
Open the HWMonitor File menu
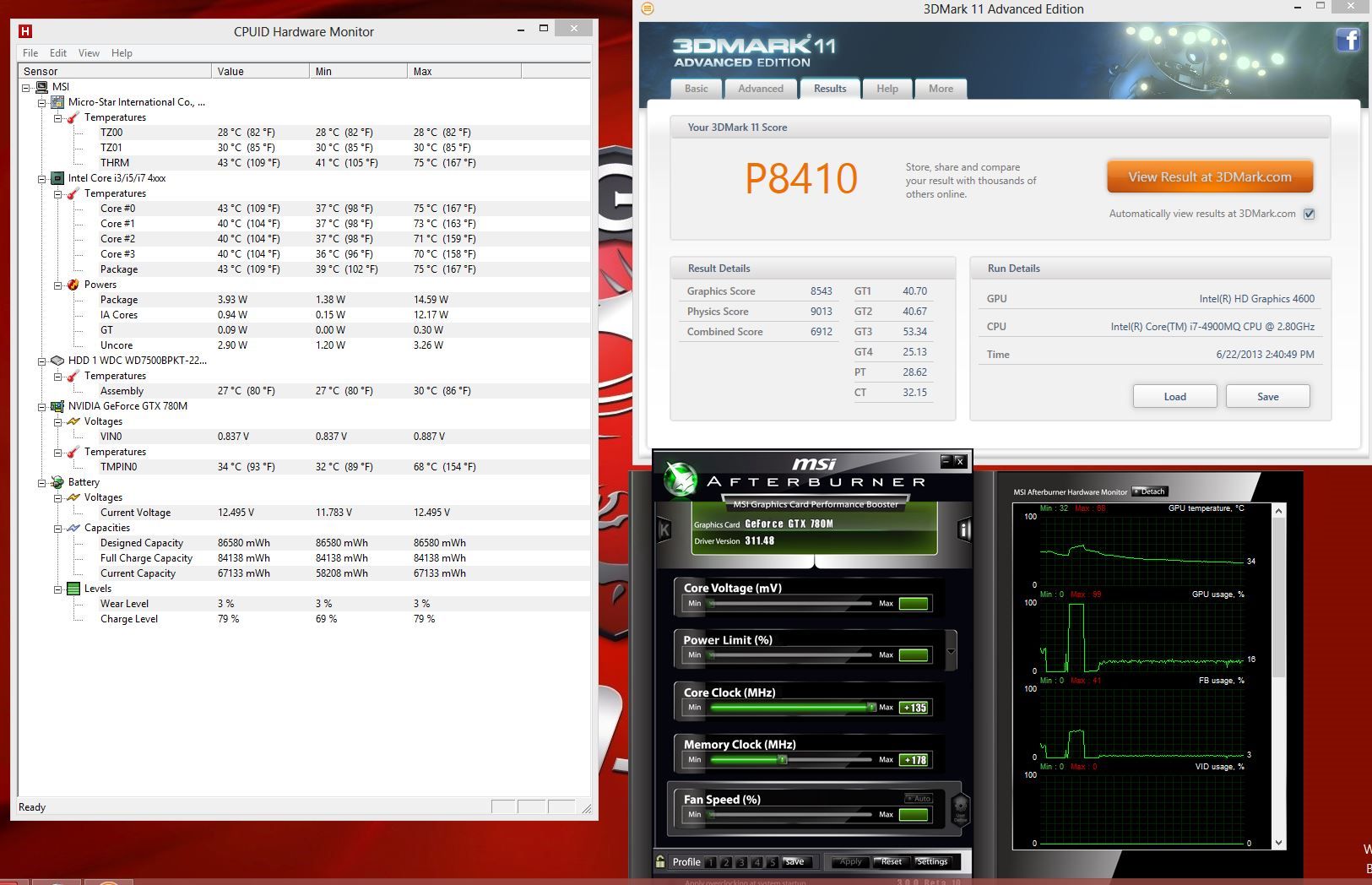point(30,52)
